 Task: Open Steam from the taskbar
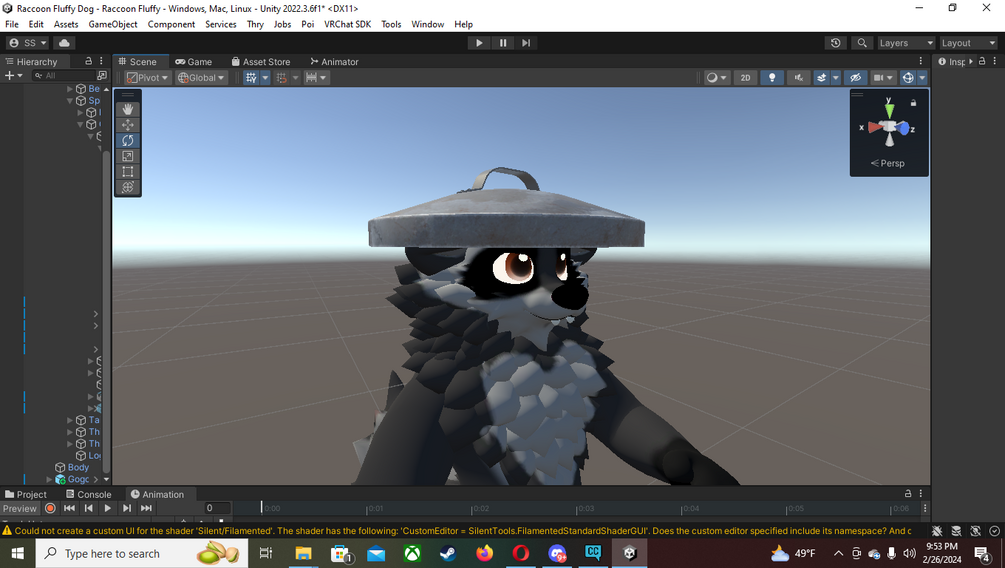pos(448,553)
